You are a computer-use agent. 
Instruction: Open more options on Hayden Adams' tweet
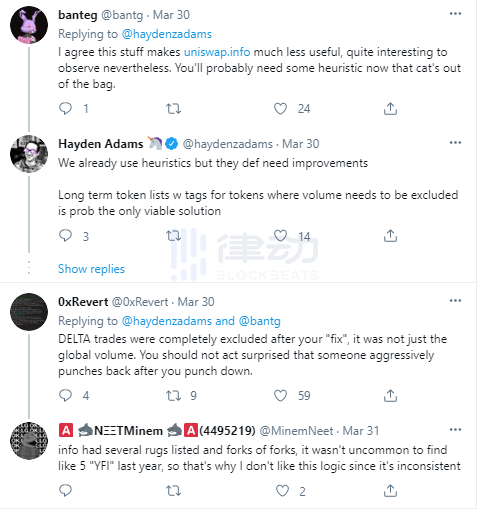[455, 143]
